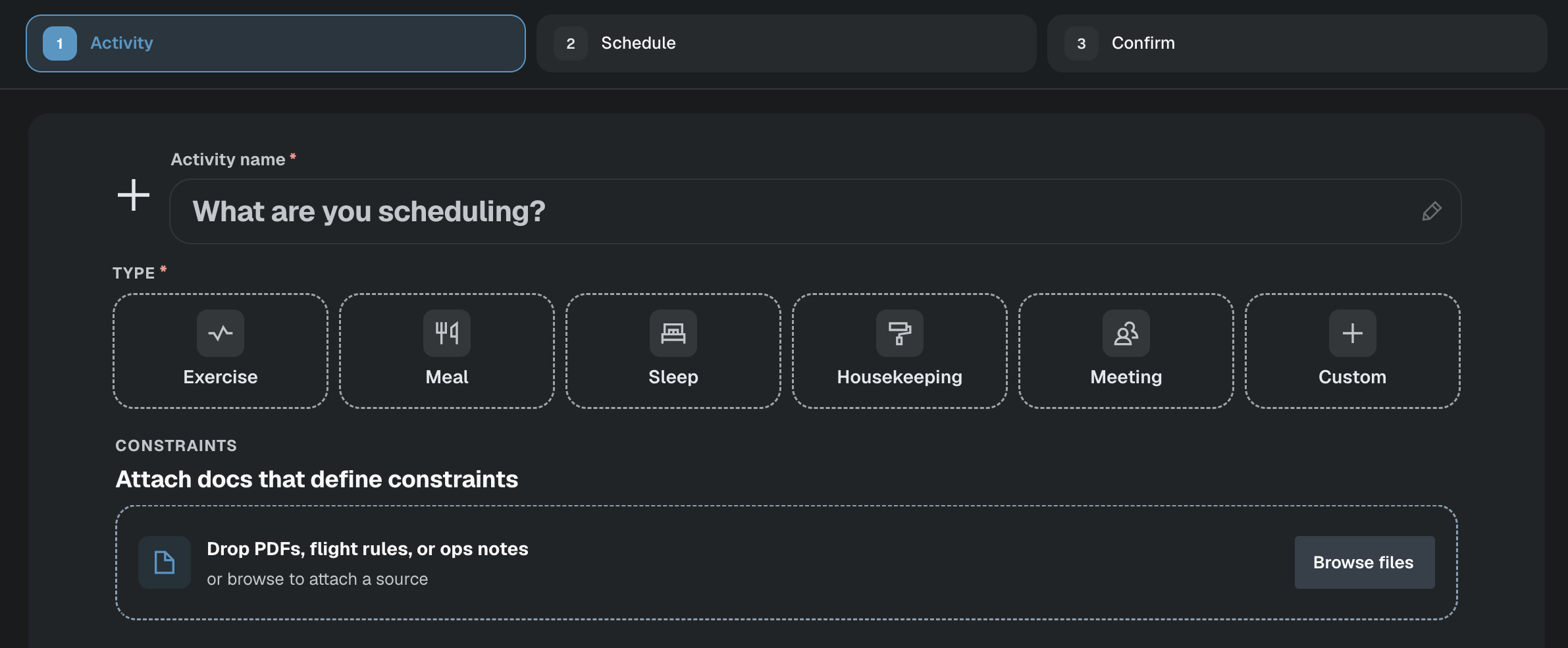This screenshot has height=648, width=1568.
Task: Click the Sleep bed icon
Action: coord(673,333)
